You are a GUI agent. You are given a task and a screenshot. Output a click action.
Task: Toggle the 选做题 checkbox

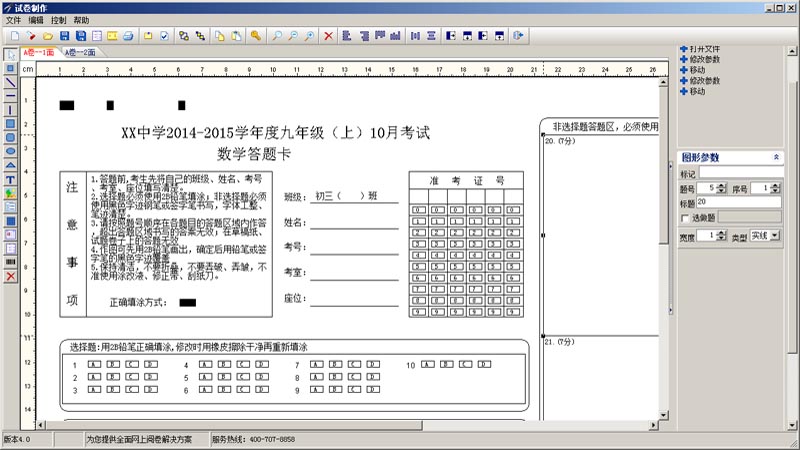click(685, 217)
